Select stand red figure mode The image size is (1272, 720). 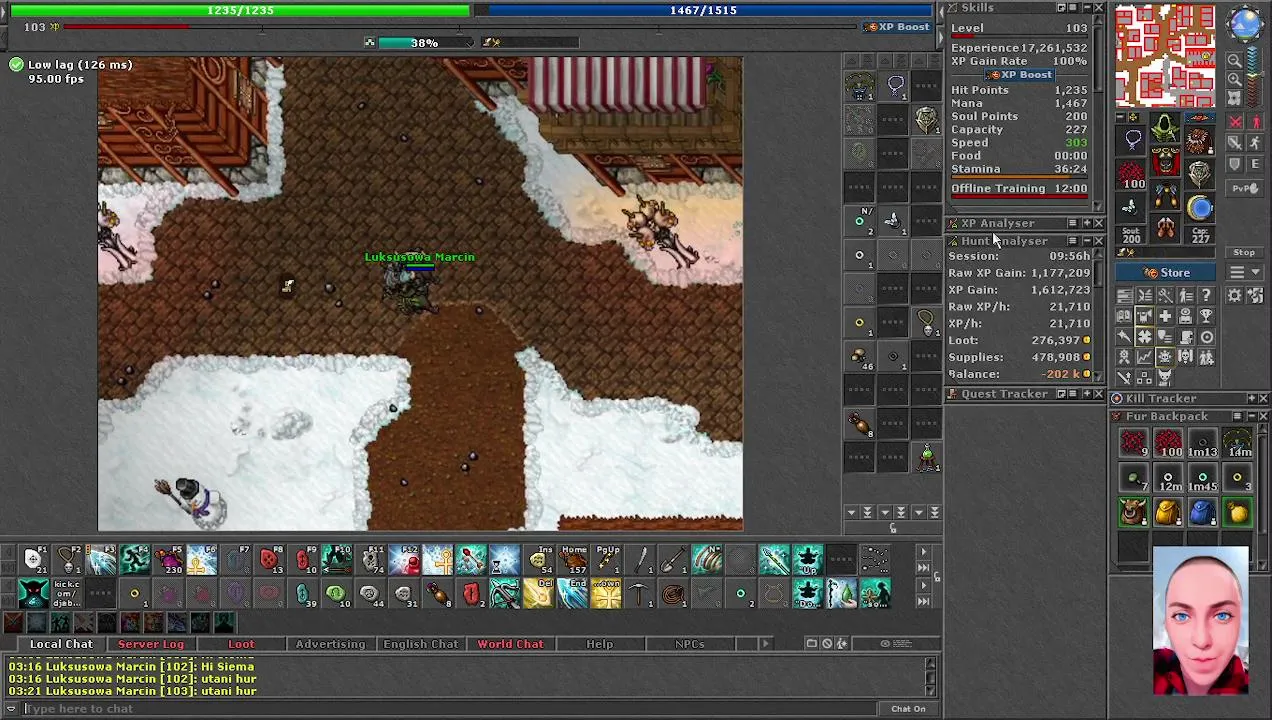(x=1255, y=122)
